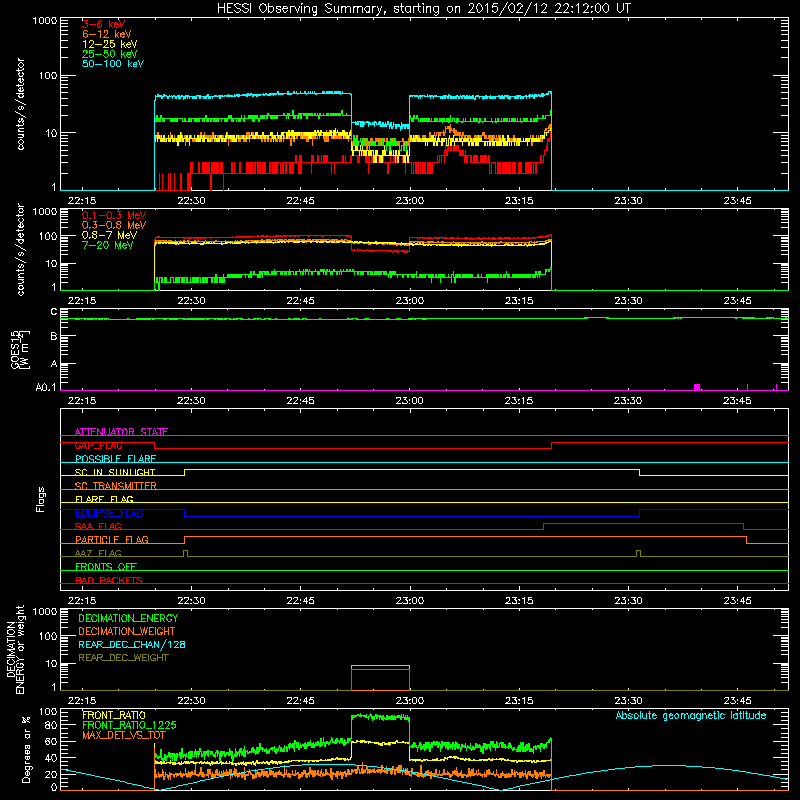Pick the "0.8-7 MeV" legend label
Image resolution: width=800 pixels, height=800 pixels.
click(x=110, y=235)
